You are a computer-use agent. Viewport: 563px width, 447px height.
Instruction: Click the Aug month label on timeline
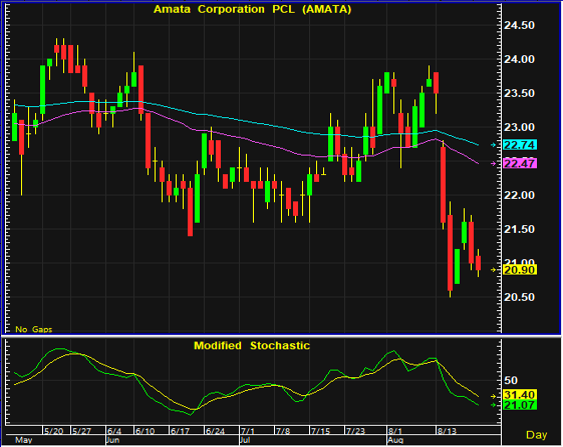point(395,440)
